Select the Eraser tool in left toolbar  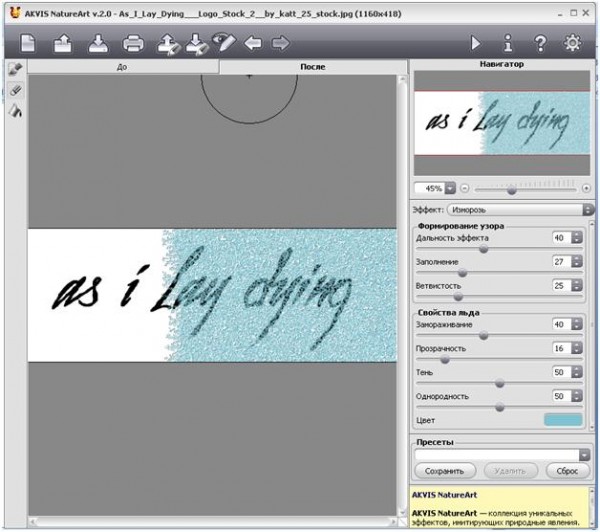coord(15,90)
